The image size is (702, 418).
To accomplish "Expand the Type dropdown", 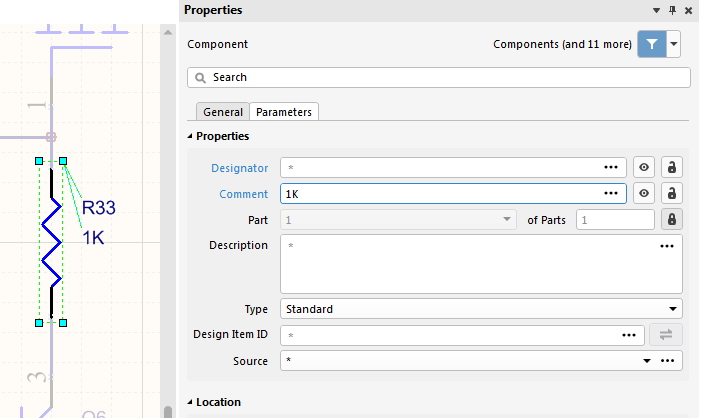I will coord(672,309).
